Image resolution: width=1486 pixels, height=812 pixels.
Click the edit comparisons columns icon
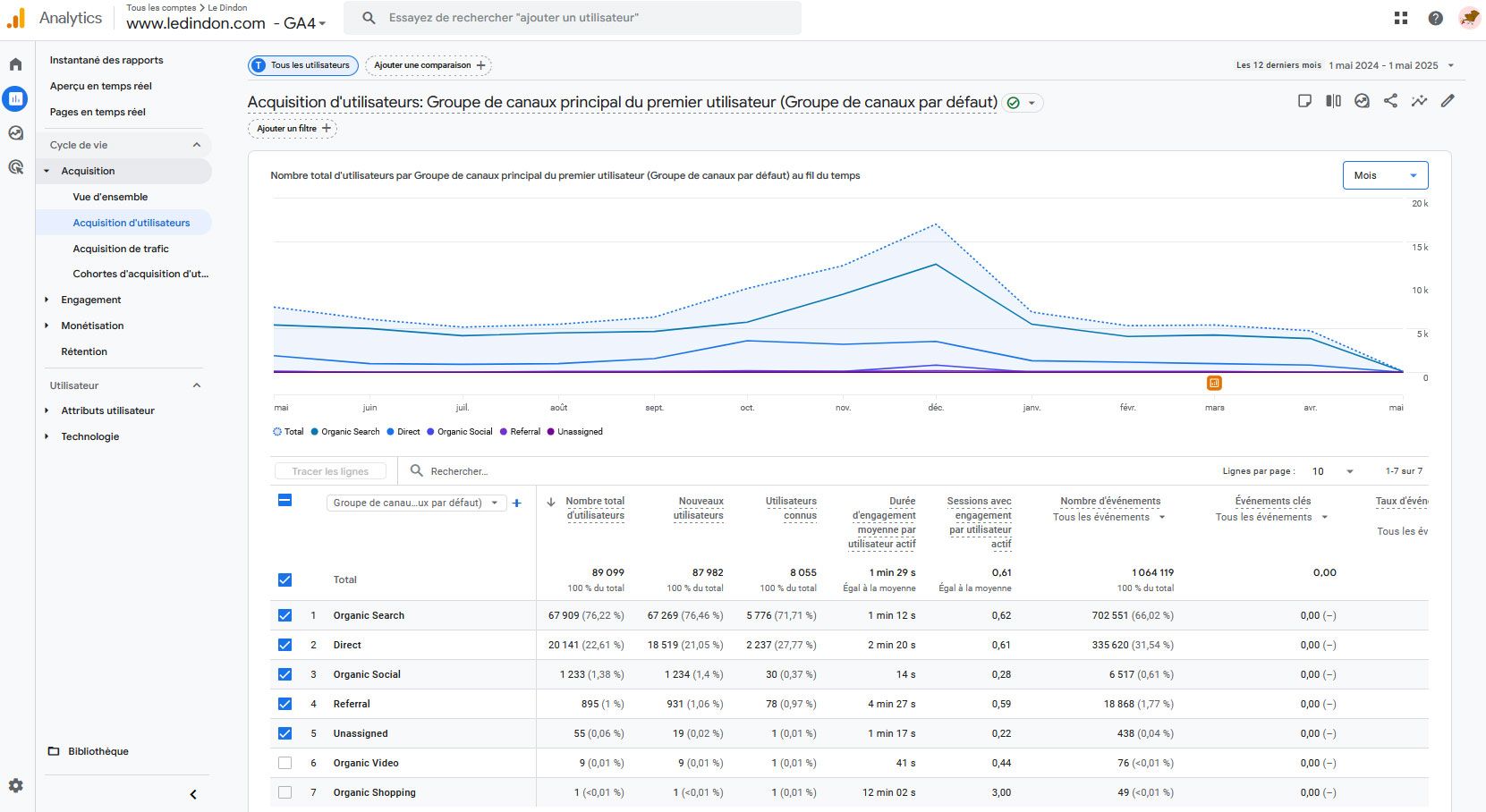pos(1333,101)
